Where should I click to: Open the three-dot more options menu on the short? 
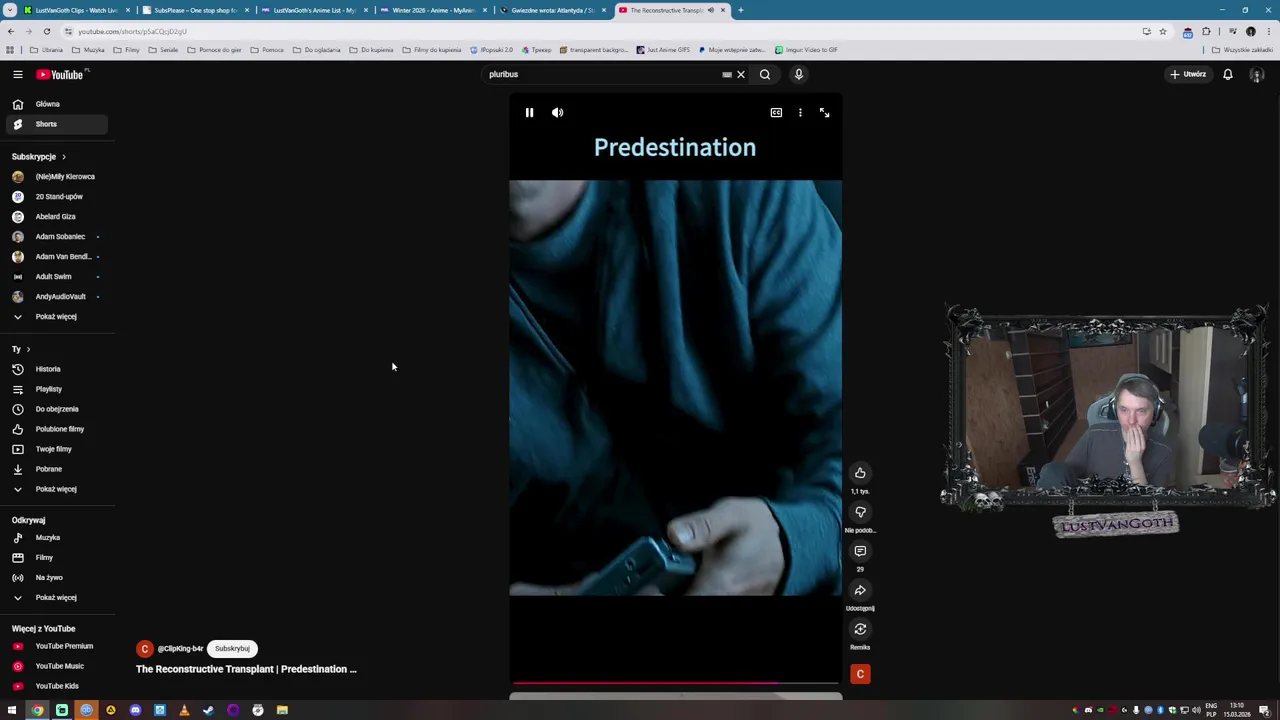pos(800,113)
